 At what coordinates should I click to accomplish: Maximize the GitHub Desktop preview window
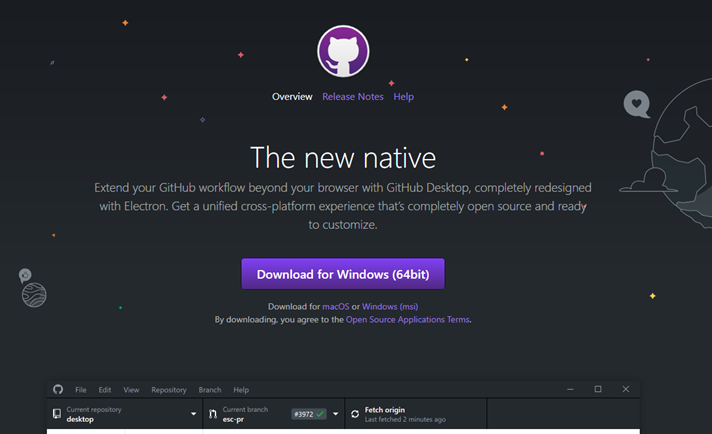(598, 389)
